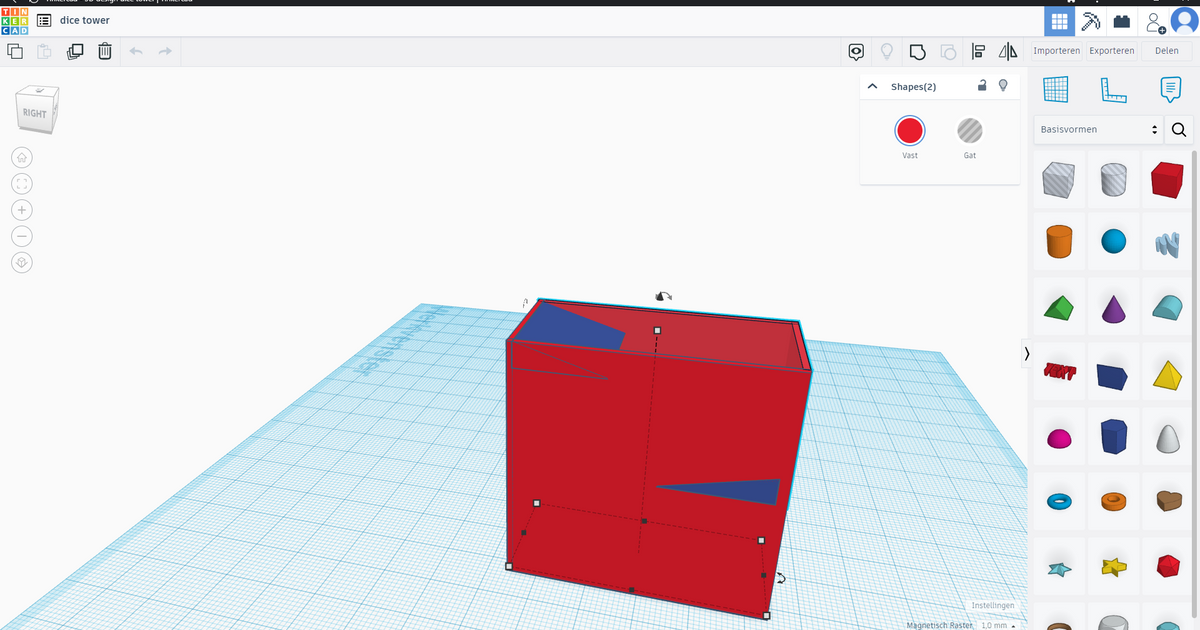Open the Minecraft export pickaxe icon

point(1090,20)
